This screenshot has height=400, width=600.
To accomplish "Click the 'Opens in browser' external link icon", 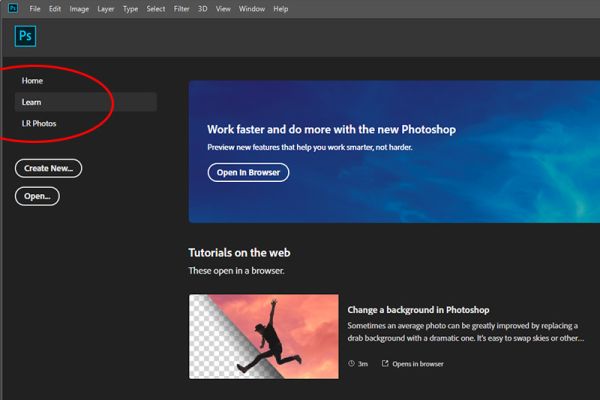I will 385,363.
